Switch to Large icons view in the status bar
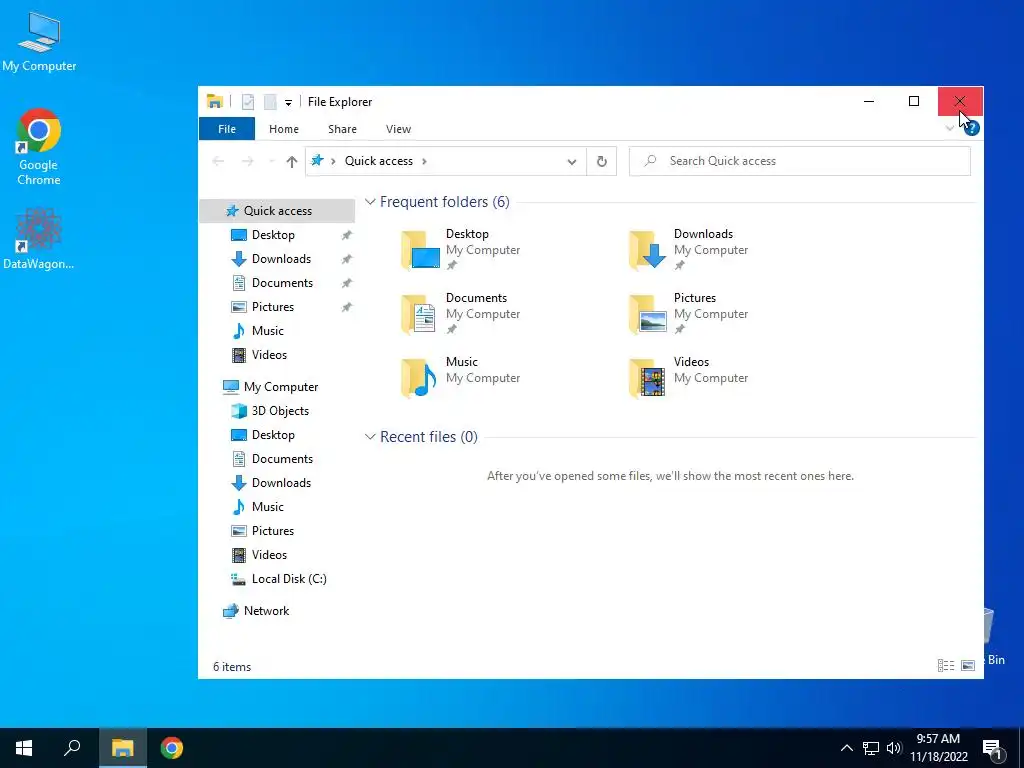The height and width of the screenshot is (768, 1024). tap(968, 665)
